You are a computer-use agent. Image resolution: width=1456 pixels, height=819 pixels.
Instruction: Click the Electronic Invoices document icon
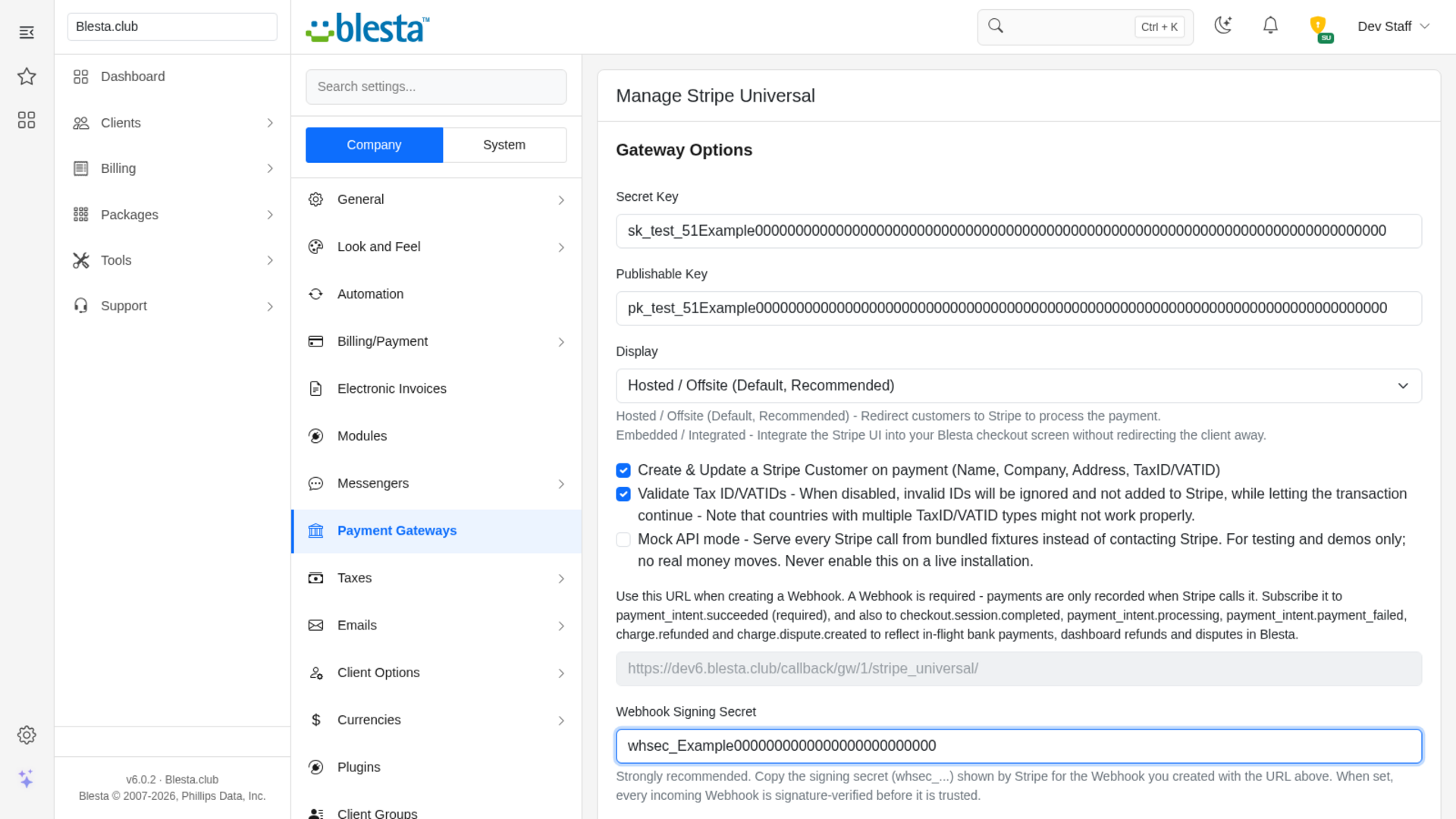coord(316,389)
